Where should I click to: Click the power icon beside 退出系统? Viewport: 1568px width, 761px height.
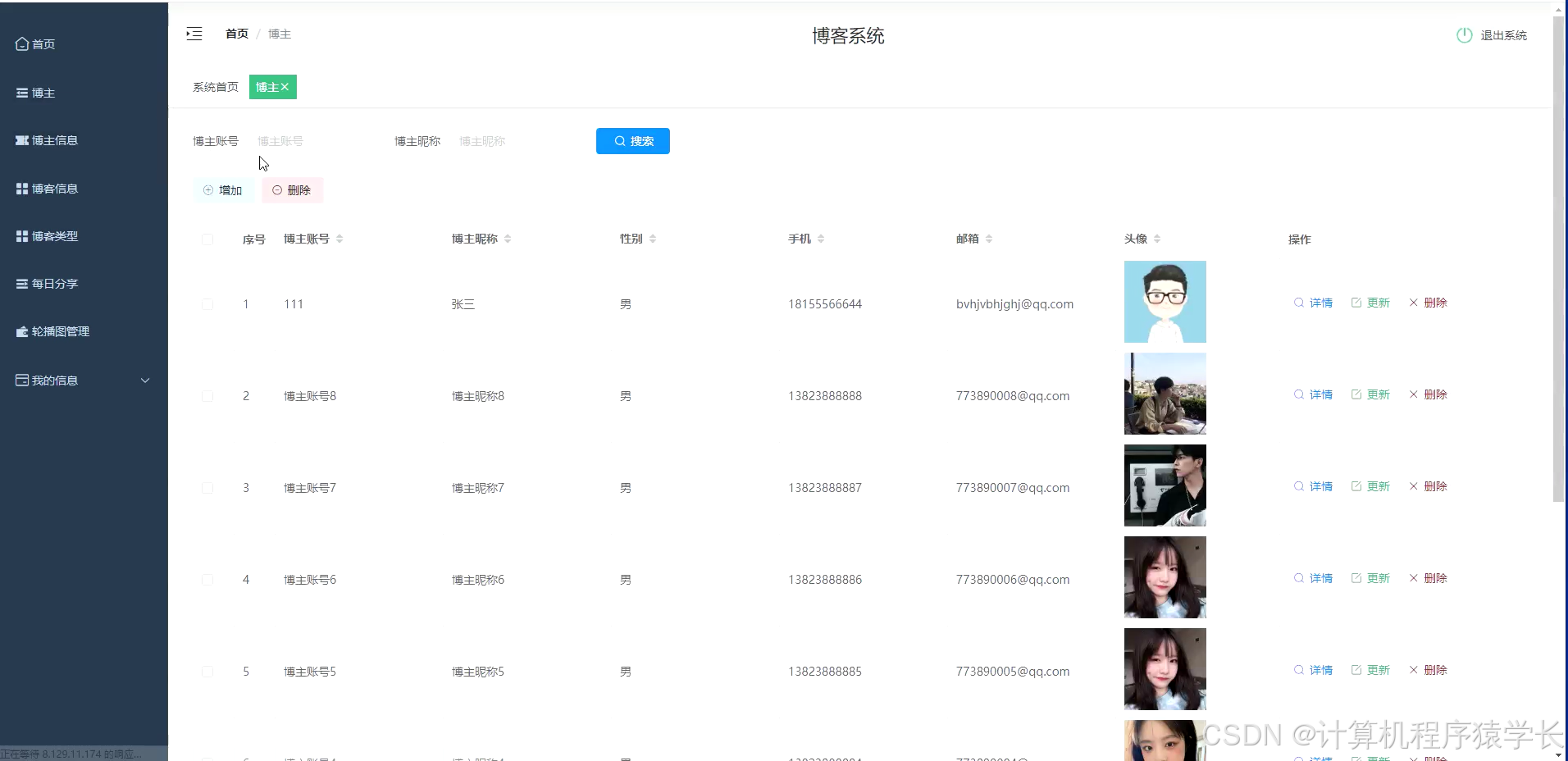click(x=1464, y=35)
